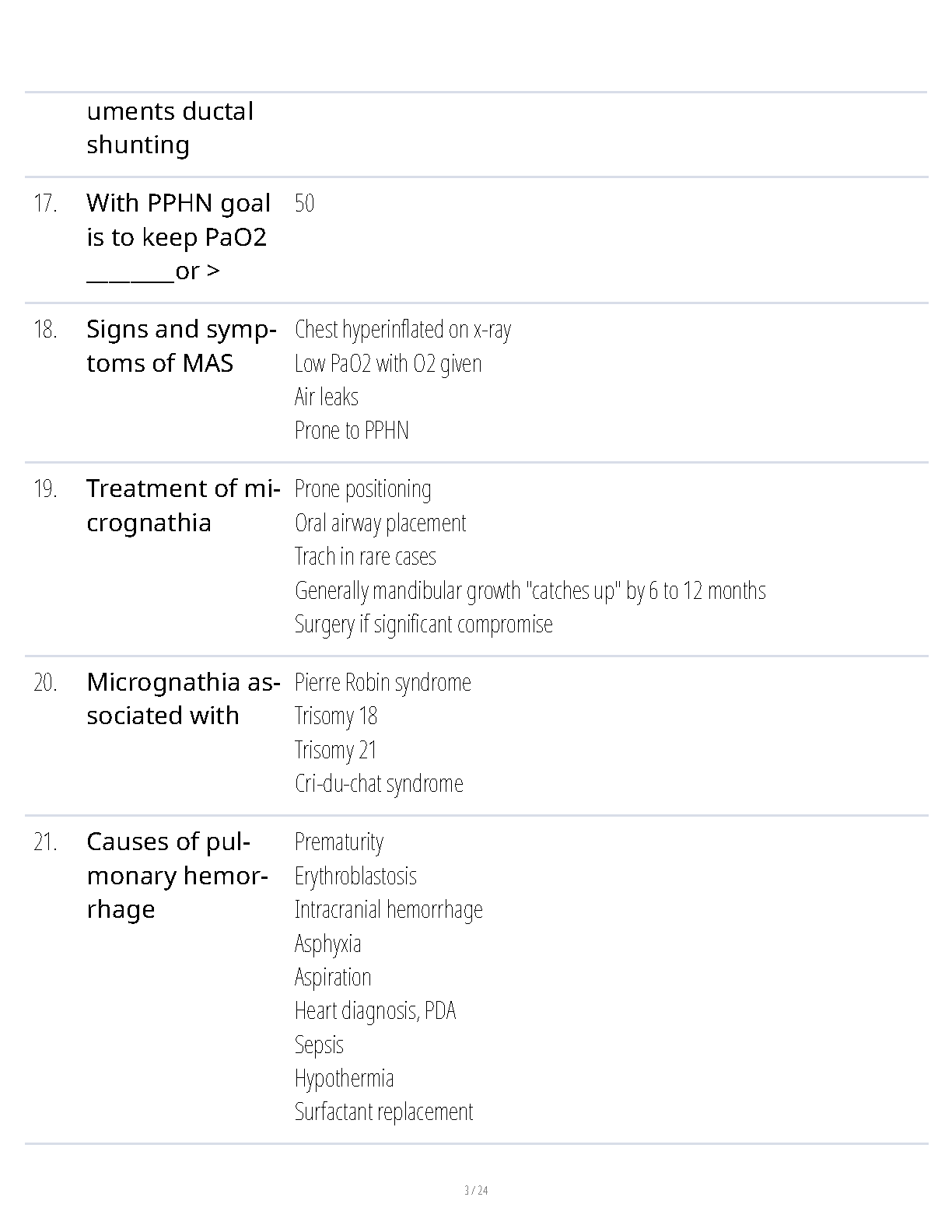
Task: Click the "Prone to PPHN" line
Action: point(352,430)
